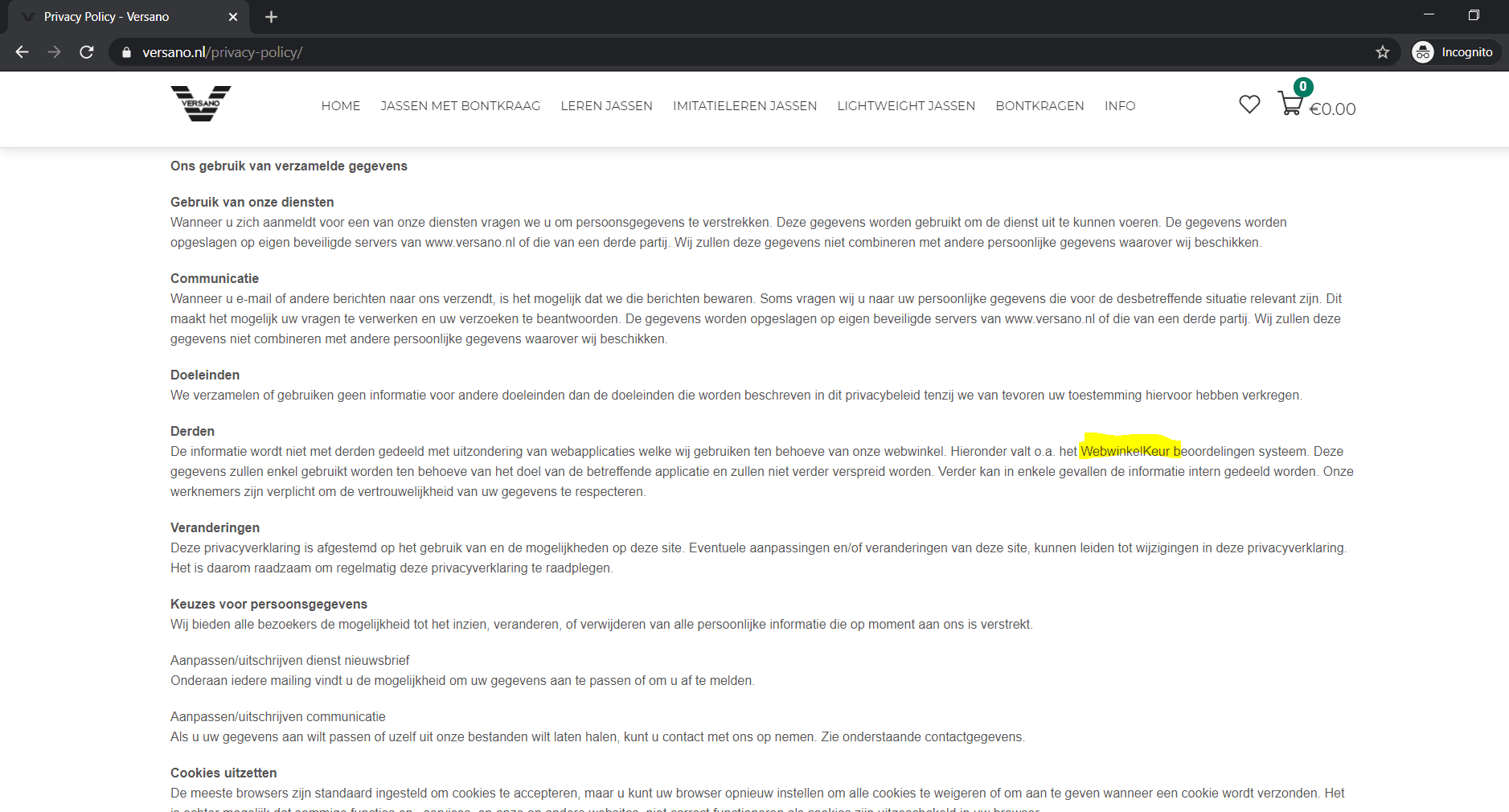Reload the current page
The width and height of the screenshot is (1509, 812).
pos(87,52)
